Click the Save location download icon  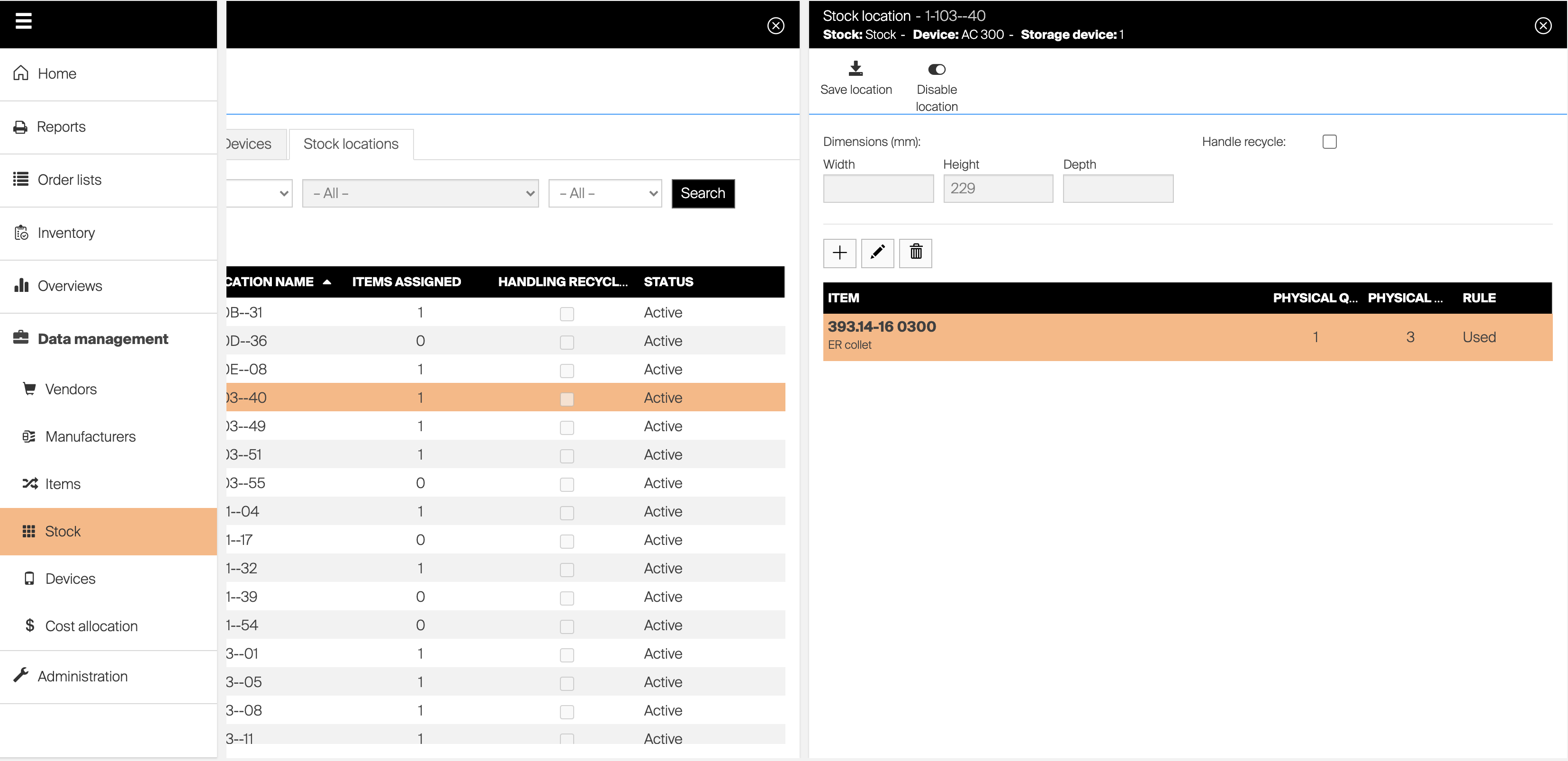[855, 69]
